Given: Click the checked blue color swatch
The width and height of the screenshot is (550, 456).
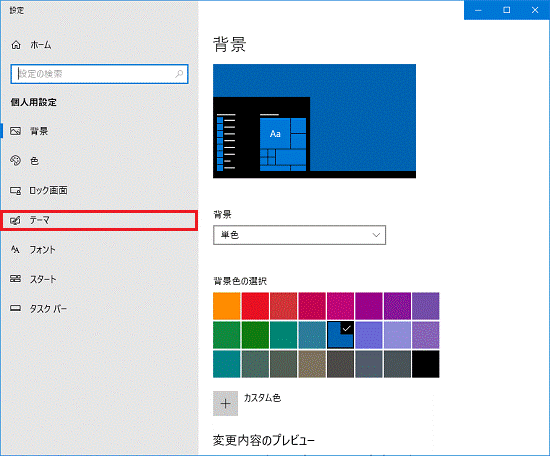Looking at the screenshot, I should tap(340, 335).
